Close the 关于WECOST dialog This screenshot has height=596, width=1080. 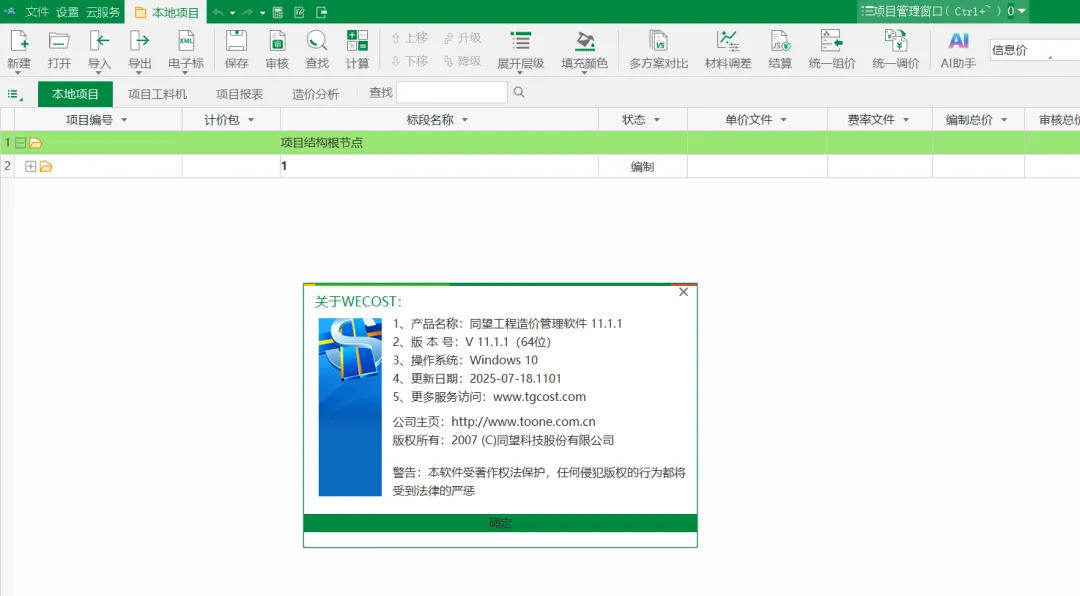683,292
